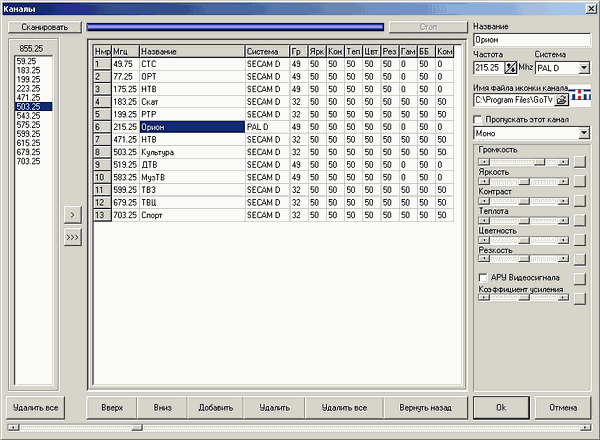Select the Скат channel row

274,102
